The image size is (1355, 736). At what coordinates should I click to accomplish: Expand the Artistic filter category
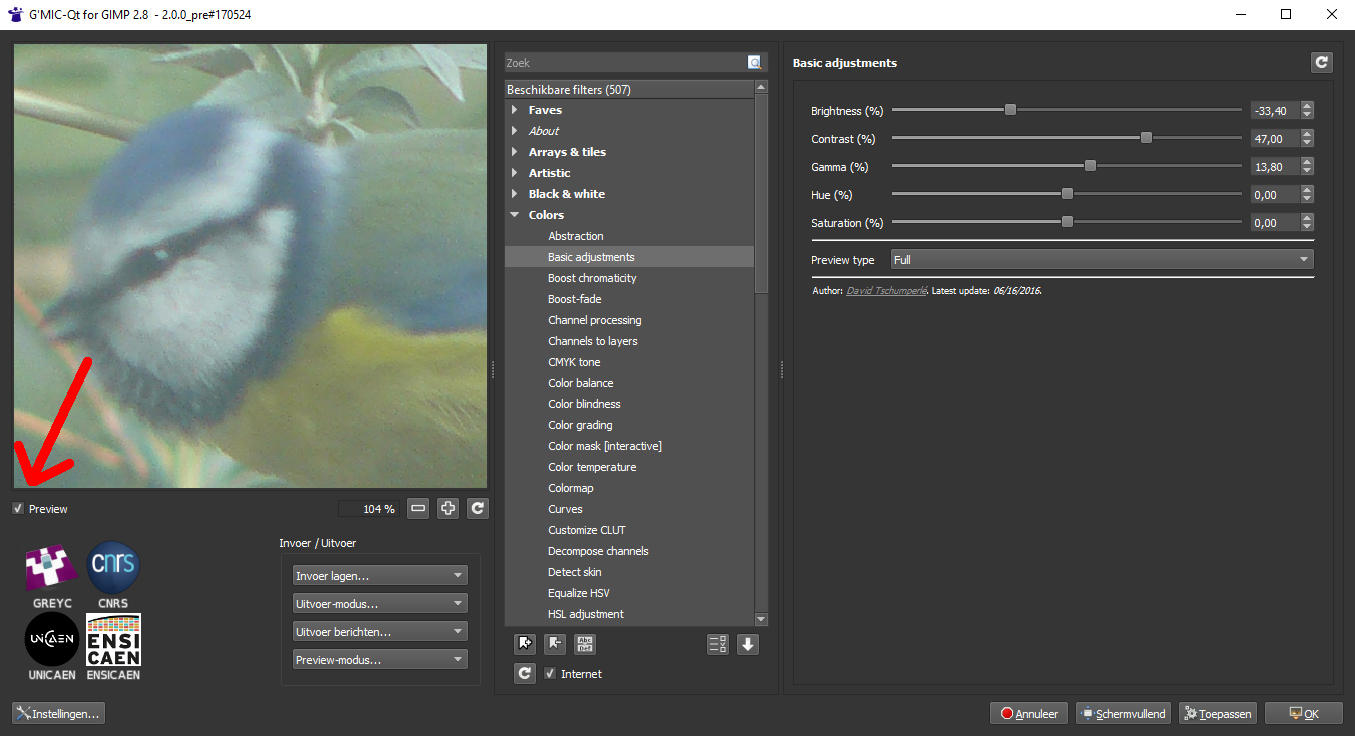coord(516,173)
